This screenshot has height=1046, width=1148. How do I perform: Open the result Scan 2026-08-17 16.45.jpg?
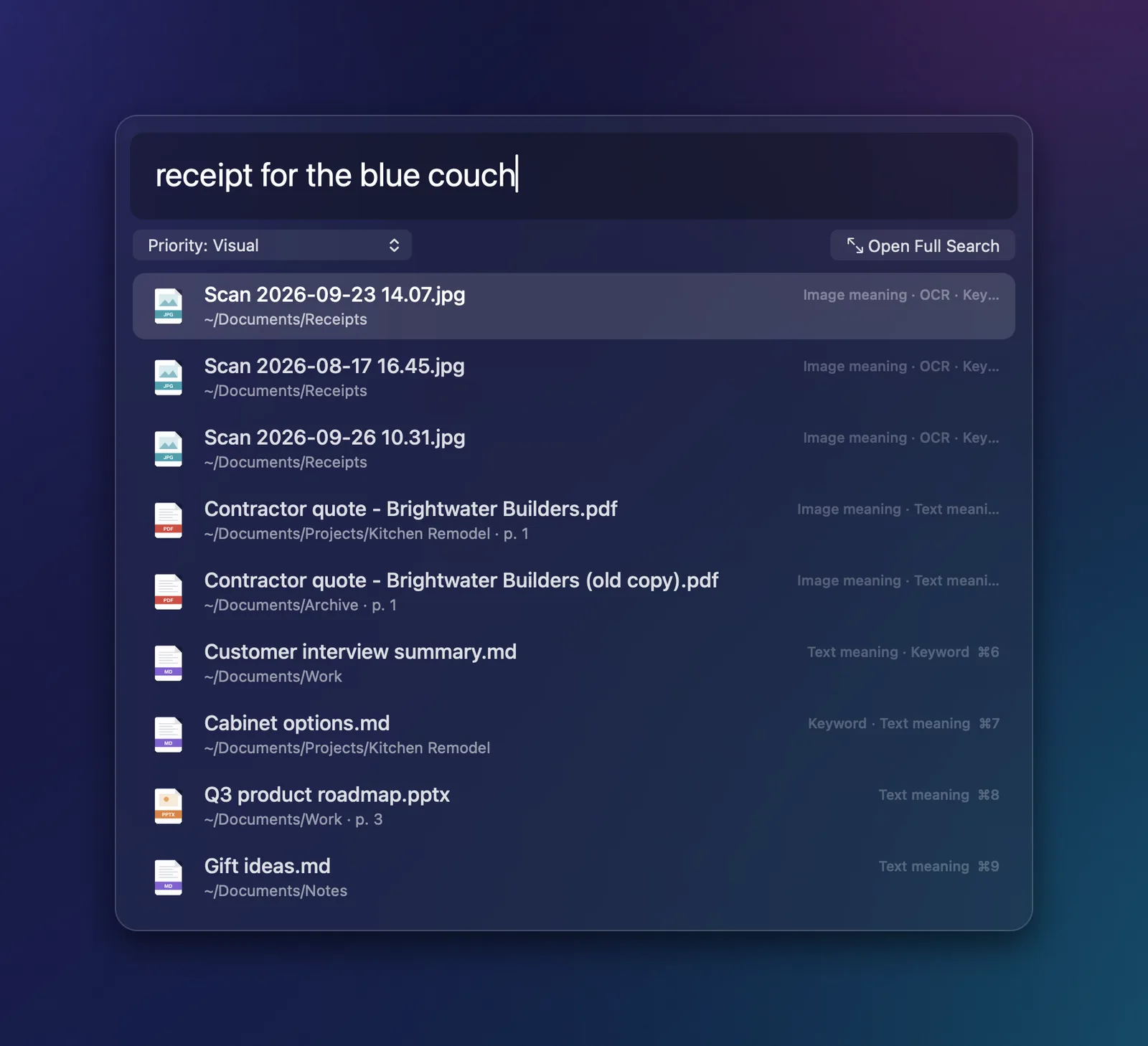pos(574,378)
